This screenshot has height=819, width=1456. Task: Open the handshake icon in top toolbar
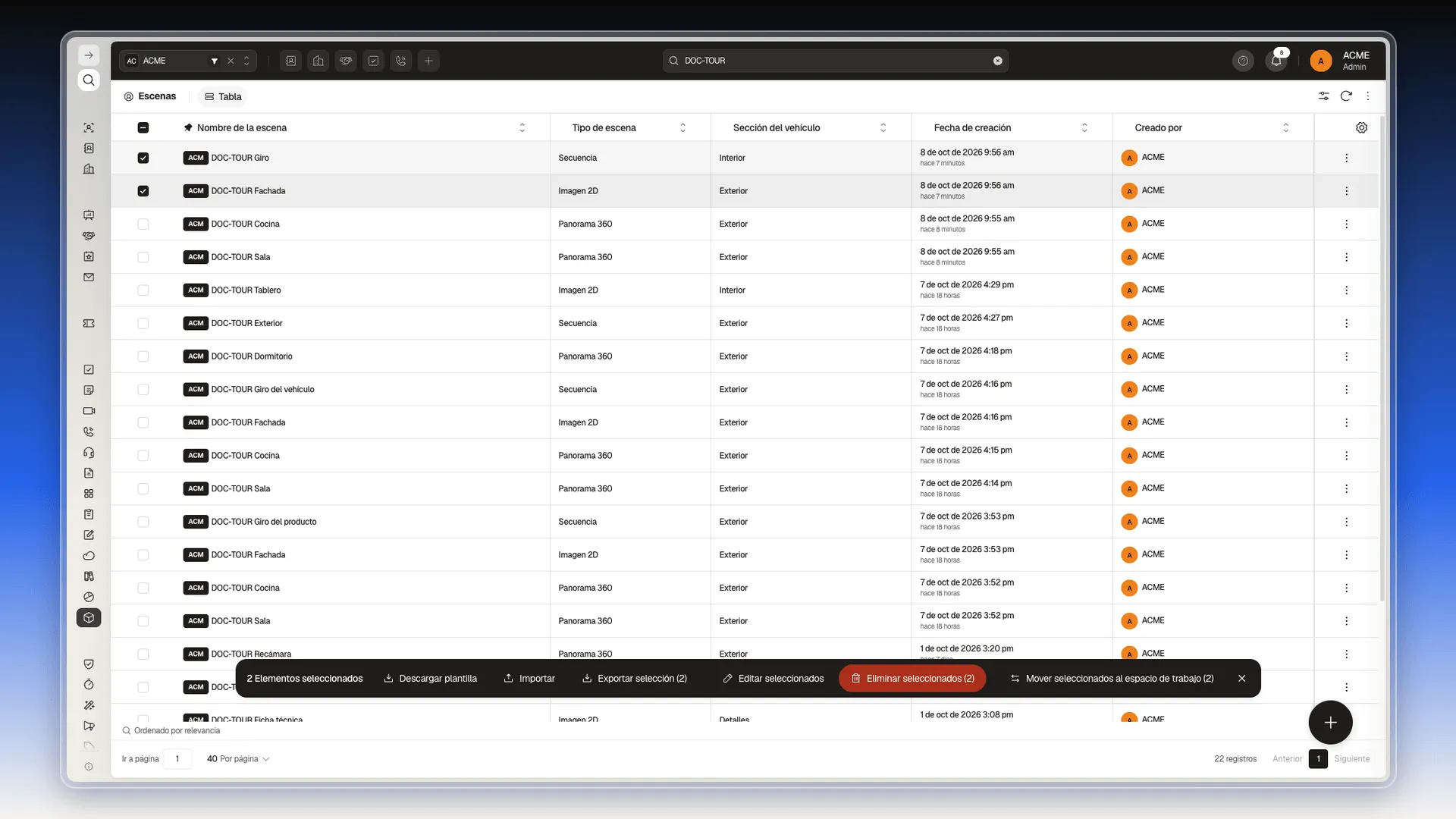pyautogui.click(x=346, y=61)
